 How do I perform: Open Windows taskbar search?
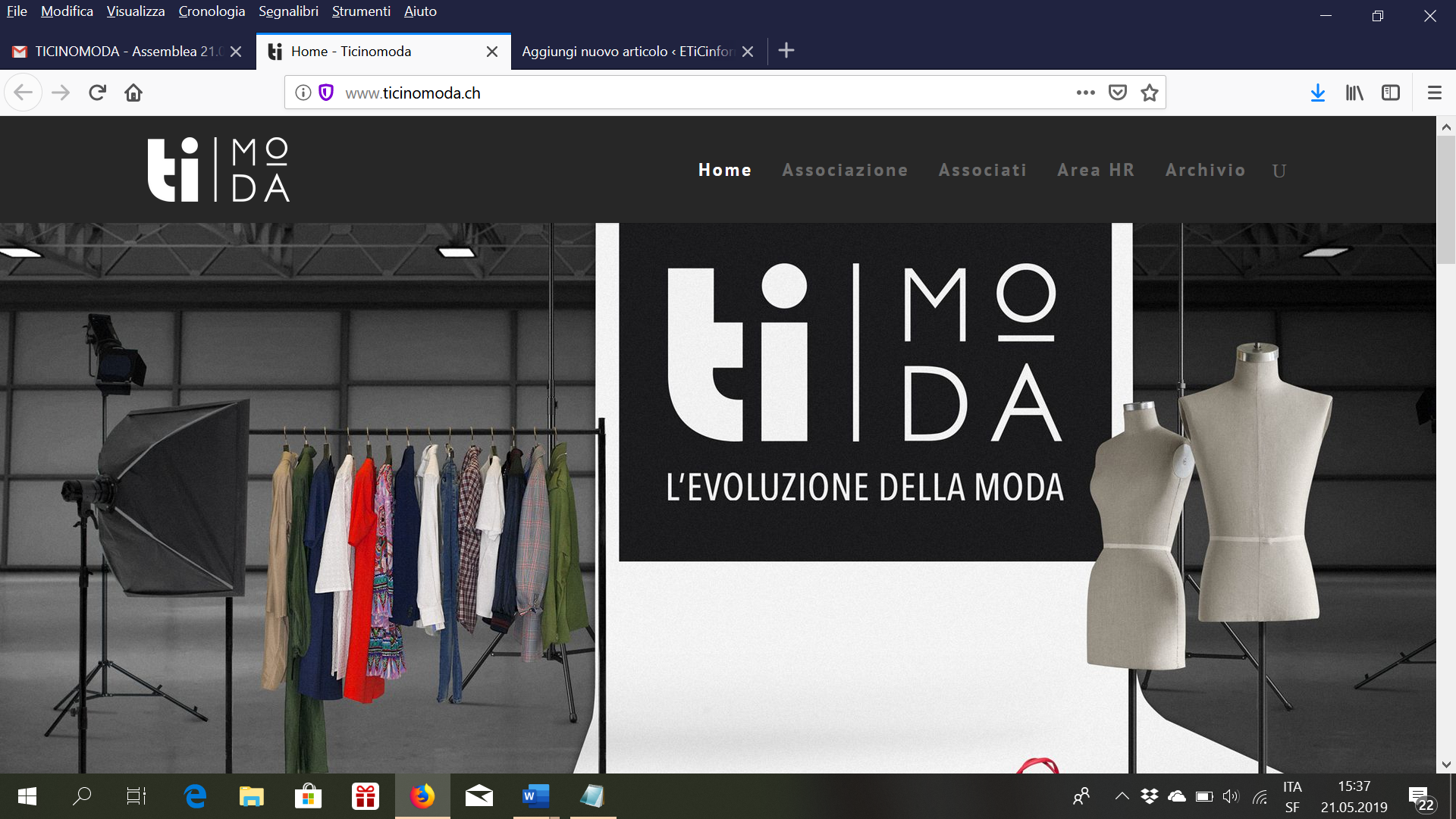(x=82, y=796)
